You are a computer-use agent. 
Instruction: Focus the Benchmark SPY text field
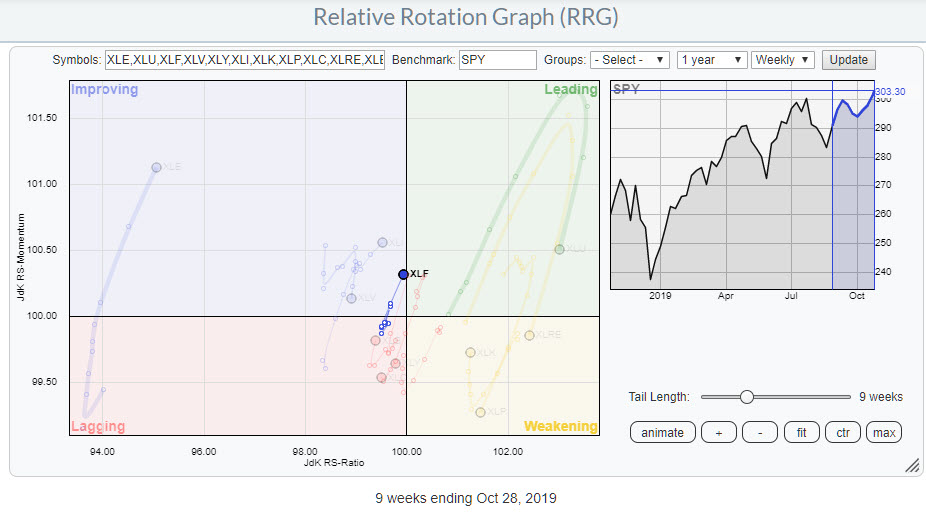(497, 60)
